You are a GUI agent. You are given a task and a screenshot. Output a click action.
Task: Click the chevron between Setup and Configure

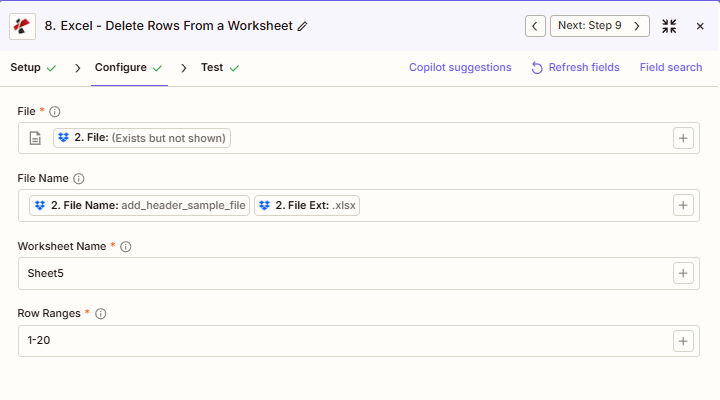click(78, 68)
